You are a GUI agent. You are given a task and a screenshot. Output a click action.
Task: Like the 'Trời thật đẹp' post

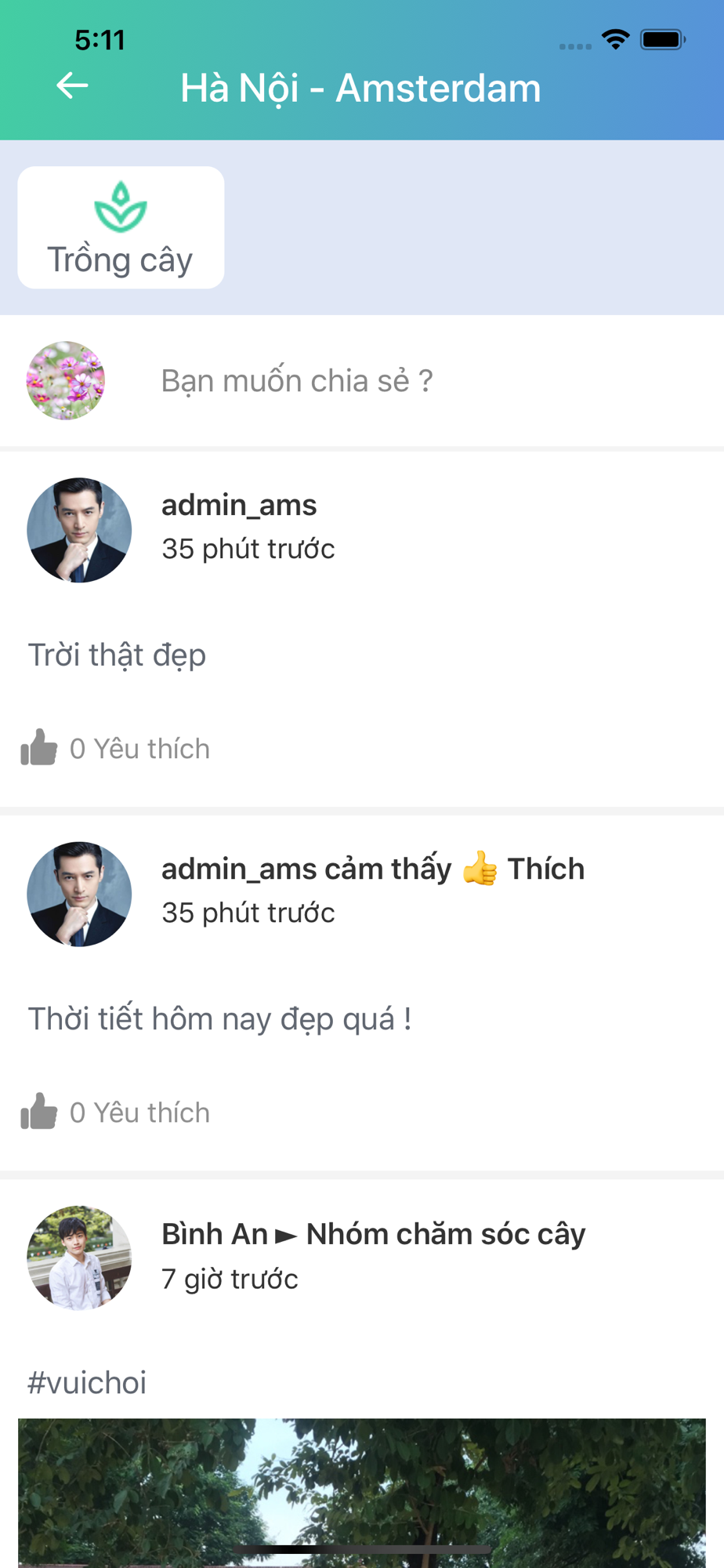[38, 747]
